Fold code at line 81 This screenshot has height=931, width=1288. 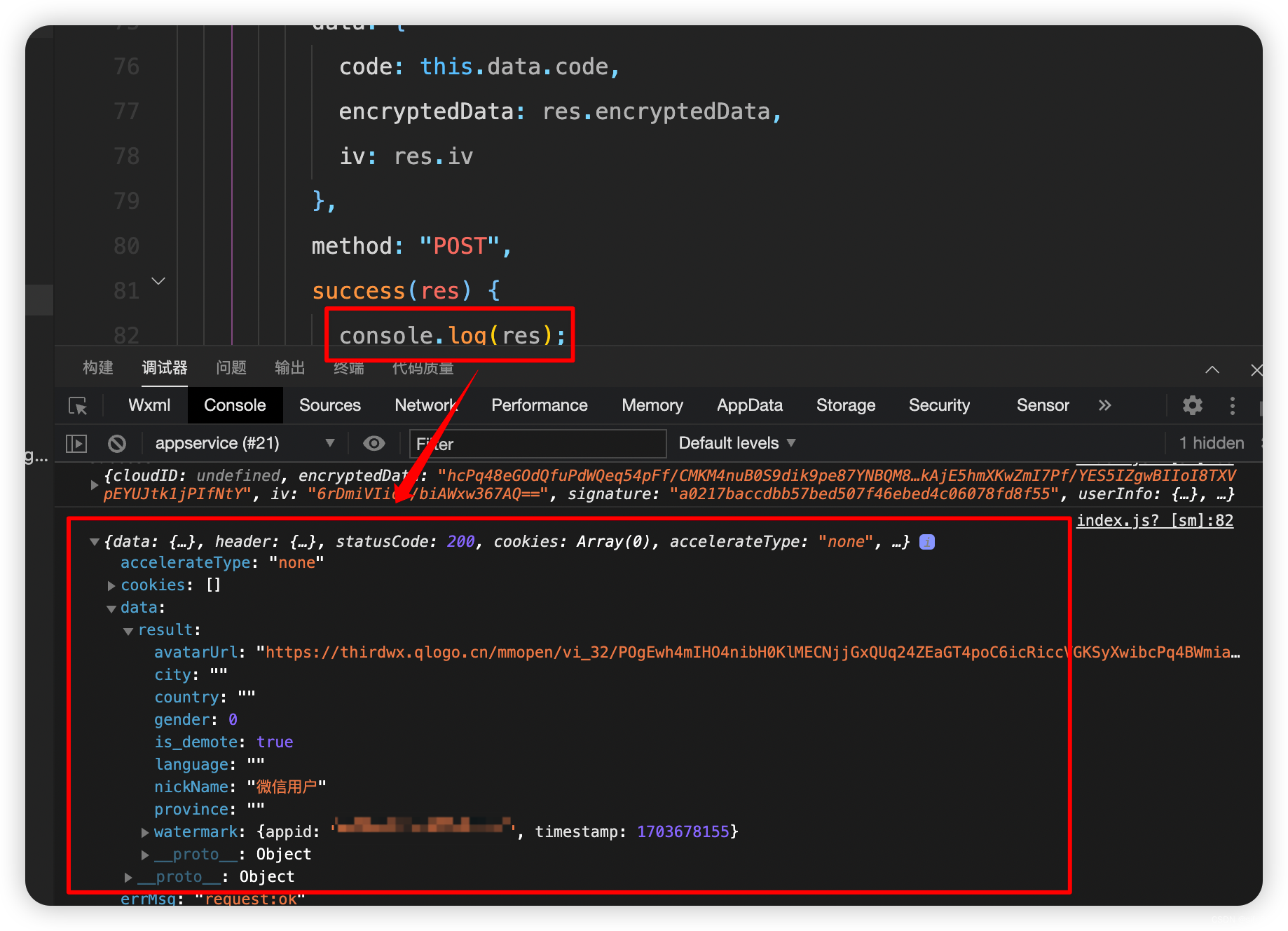(158, 281)
